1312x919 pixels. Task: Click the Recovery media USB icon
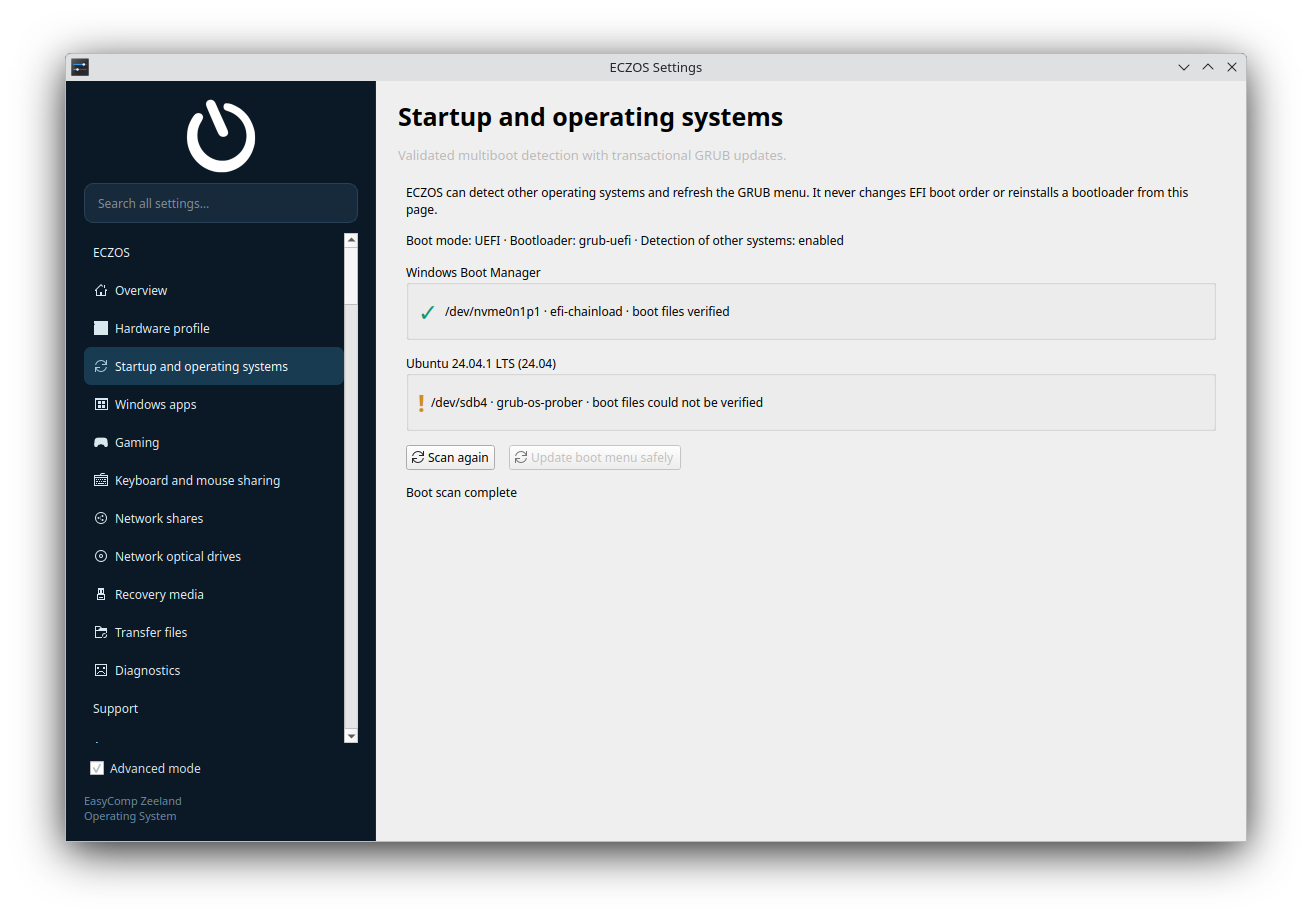[101, 595]
